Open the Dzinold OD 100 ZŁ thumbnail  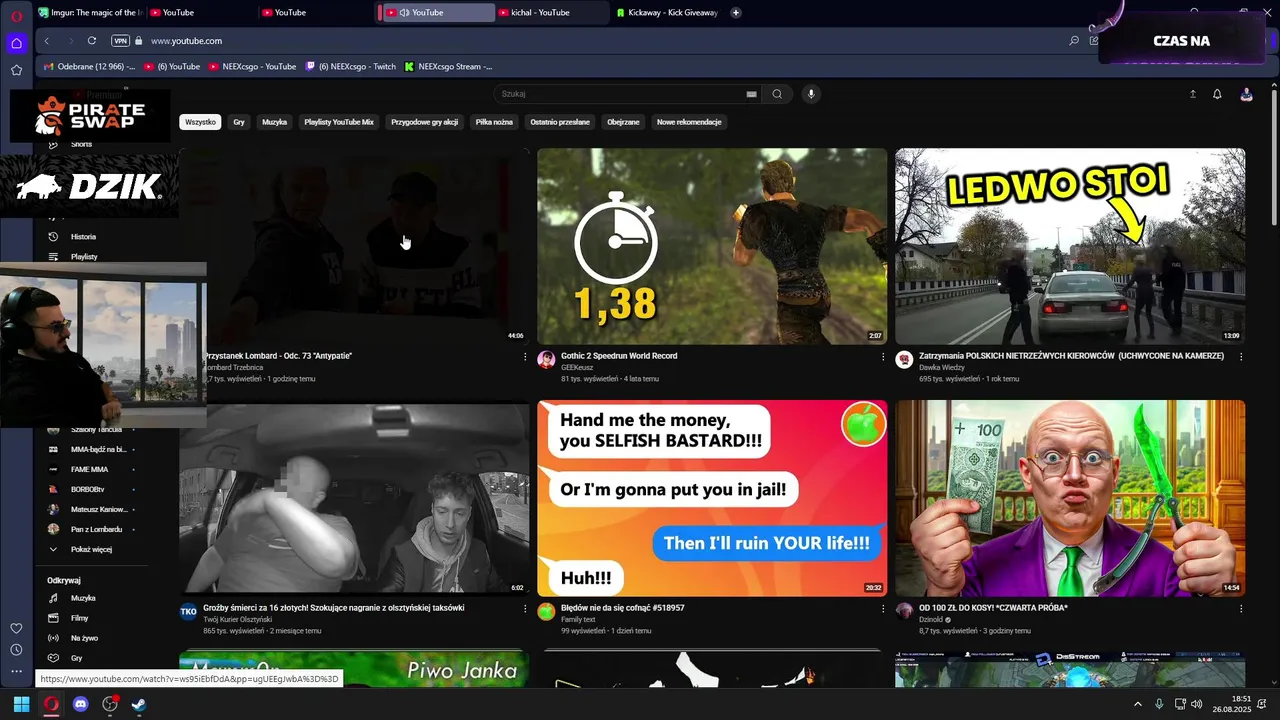point(1070,498)
